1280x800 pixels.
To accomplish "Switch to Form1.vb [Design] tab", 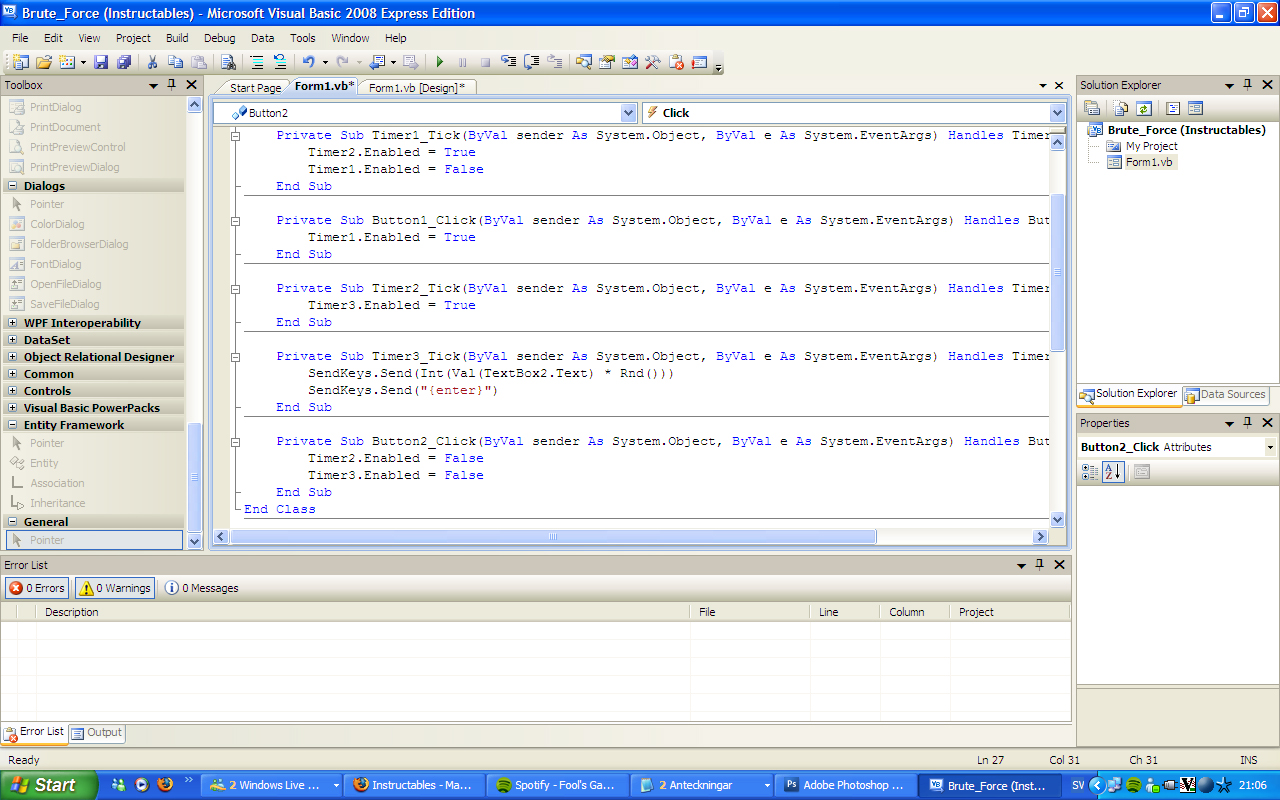I will pyautogui.click(x=417, y=88).
